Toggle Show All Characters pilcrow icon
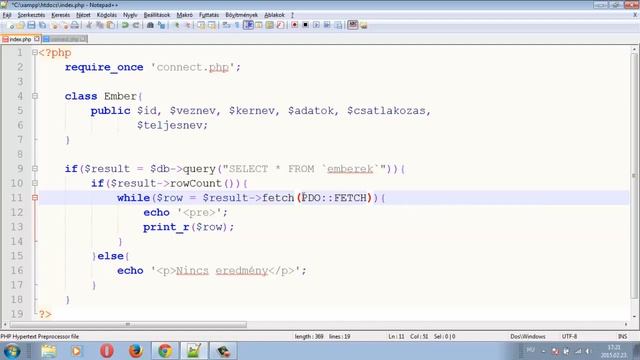Image resolution: width=640 pixels, height=360 pixels. 237,25
